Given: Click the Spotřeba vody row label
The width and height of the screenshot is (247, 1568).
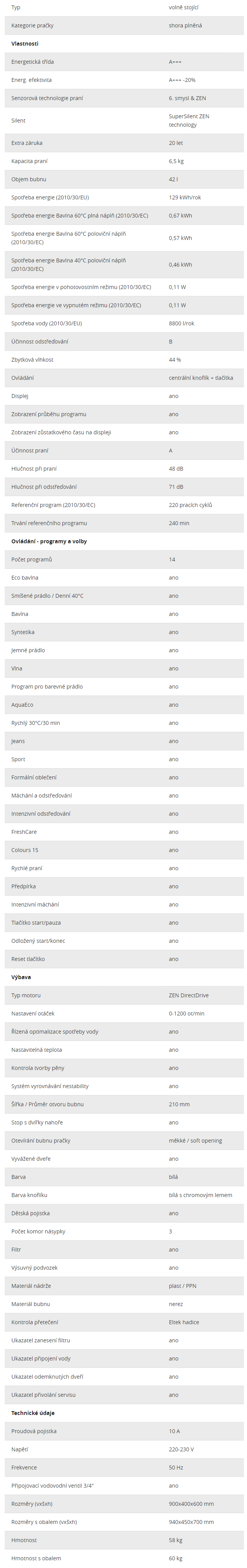Looking at the screenshot, I should pyautogui.click(x=46, y=324).
